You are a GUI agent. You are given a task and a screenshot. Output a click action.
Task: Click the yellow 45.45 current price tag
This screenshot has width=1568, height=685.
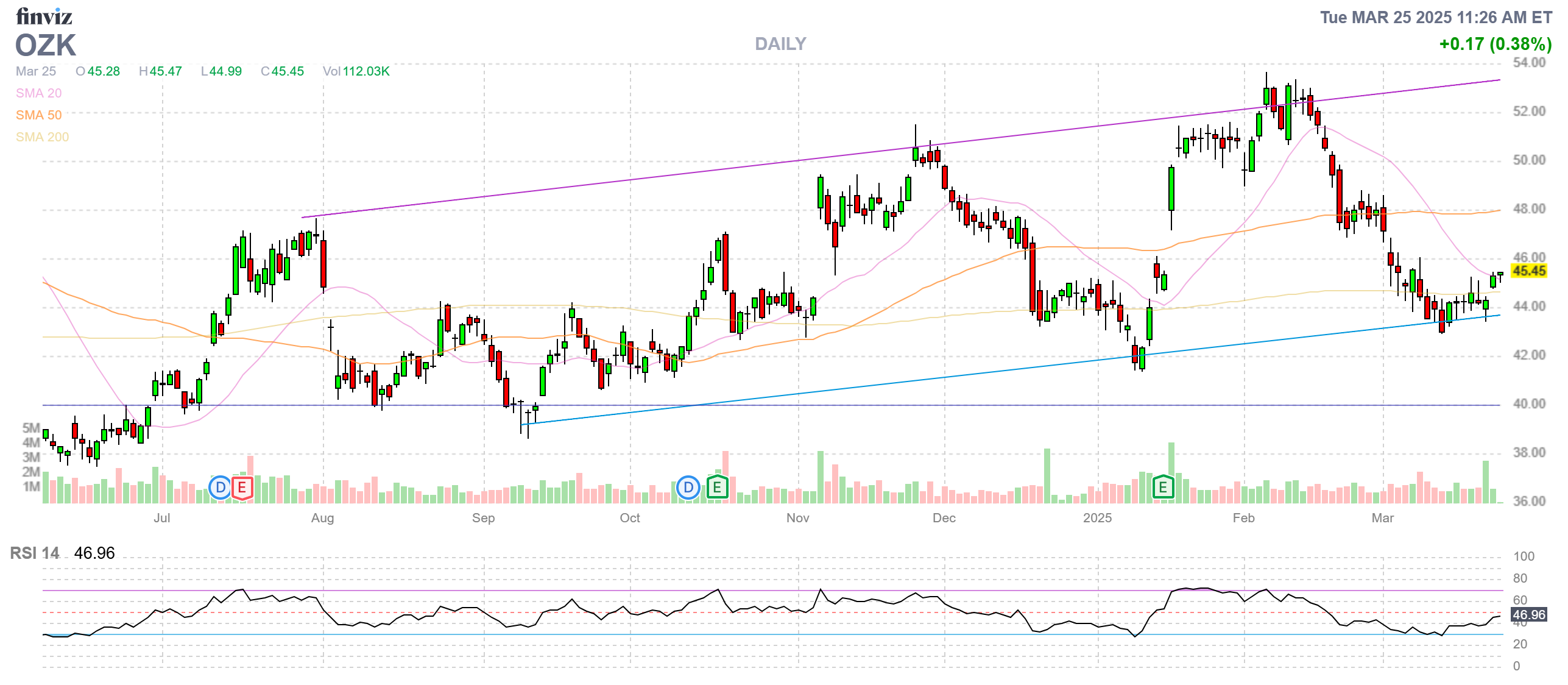(1529, 271)
